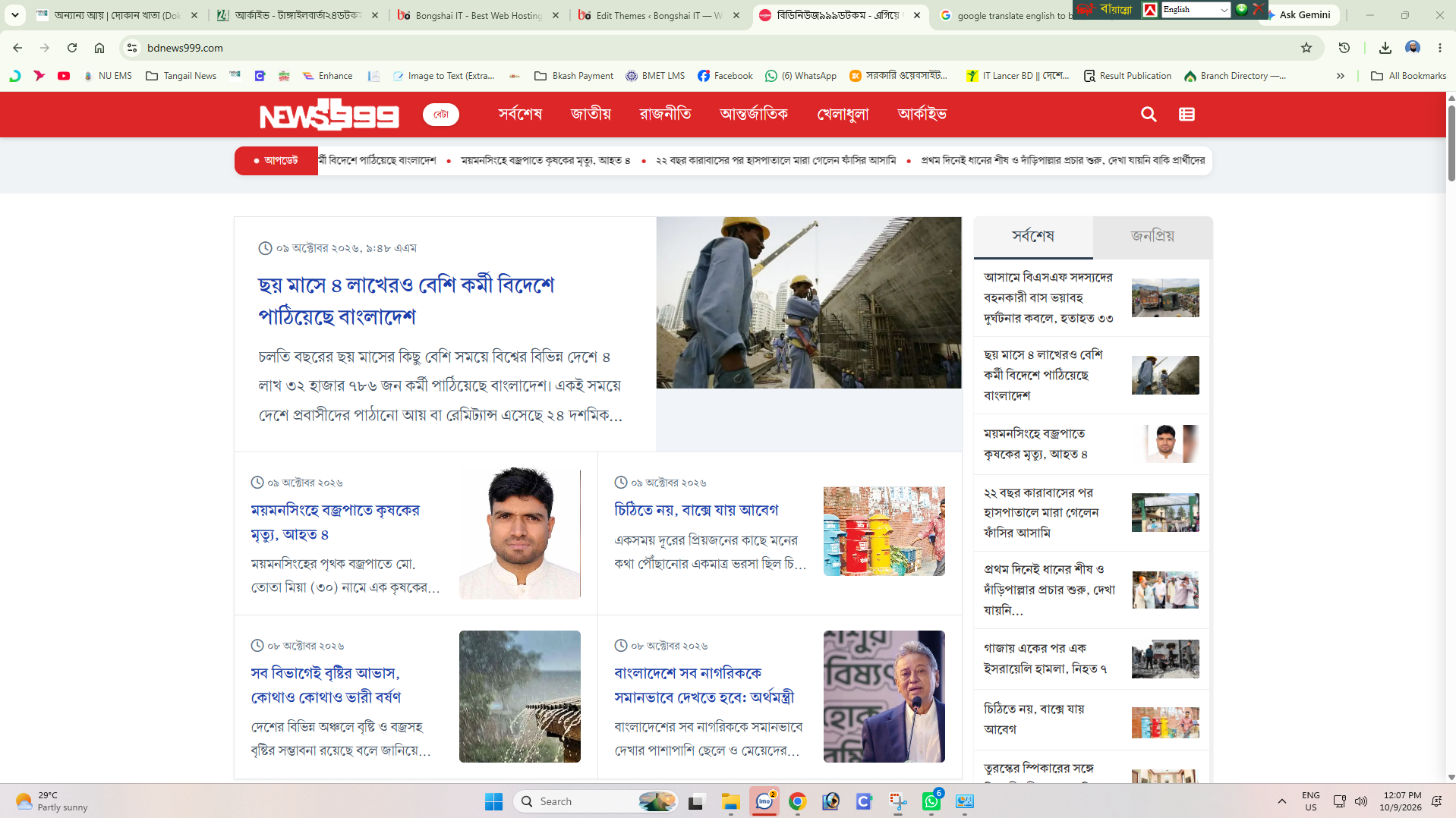Click the Windows taskbar Search box
Image resolution: width=1456 pixels, height=818 pixels.
(596, 801)
